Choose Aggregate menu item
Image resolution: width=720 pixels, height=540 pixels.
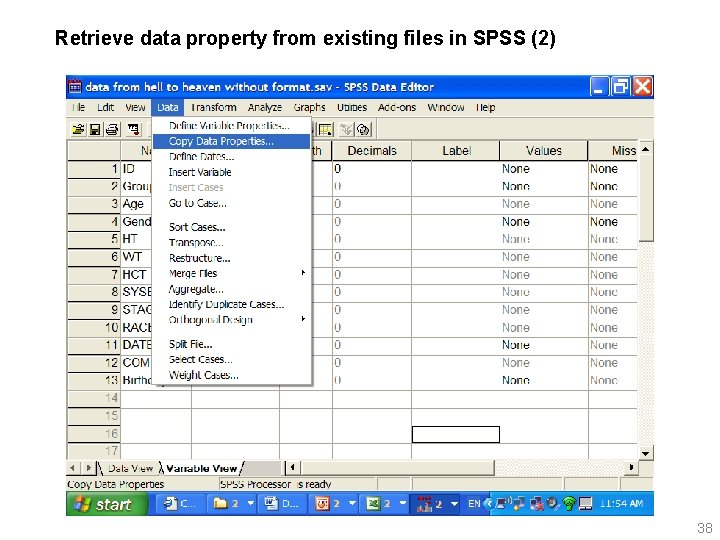pyautogui.click(x=232, y=289)
